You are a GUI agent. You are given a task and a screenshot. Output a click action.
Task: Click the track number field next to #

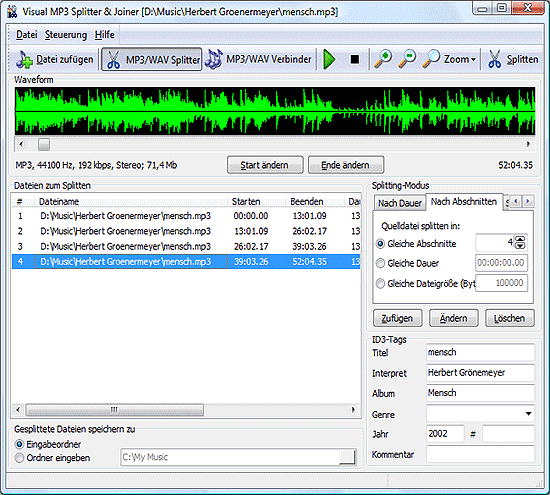[x=509, y=434]
